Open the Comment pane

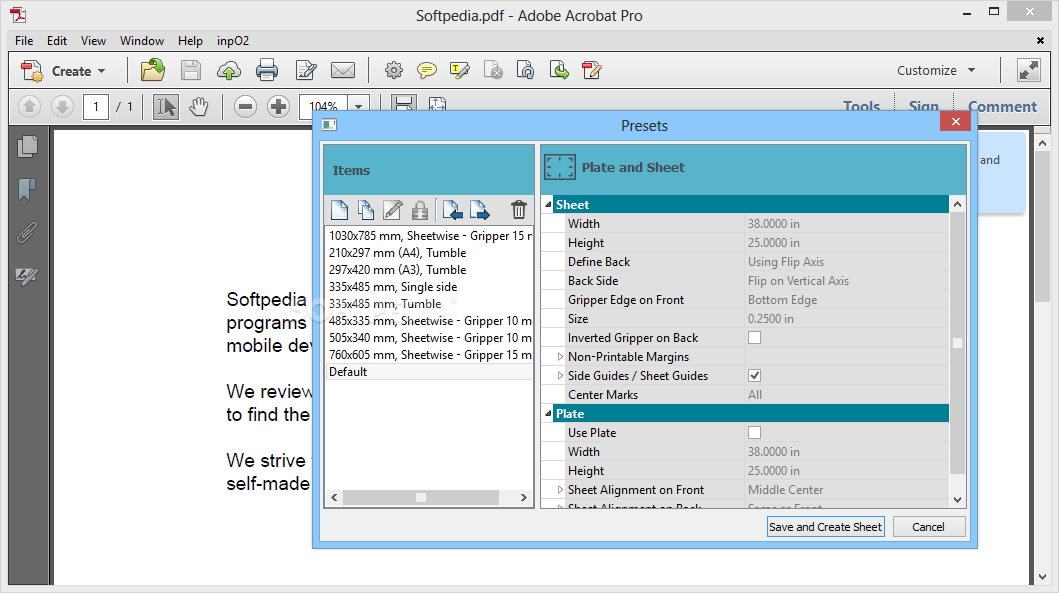tap(1002, 106)
